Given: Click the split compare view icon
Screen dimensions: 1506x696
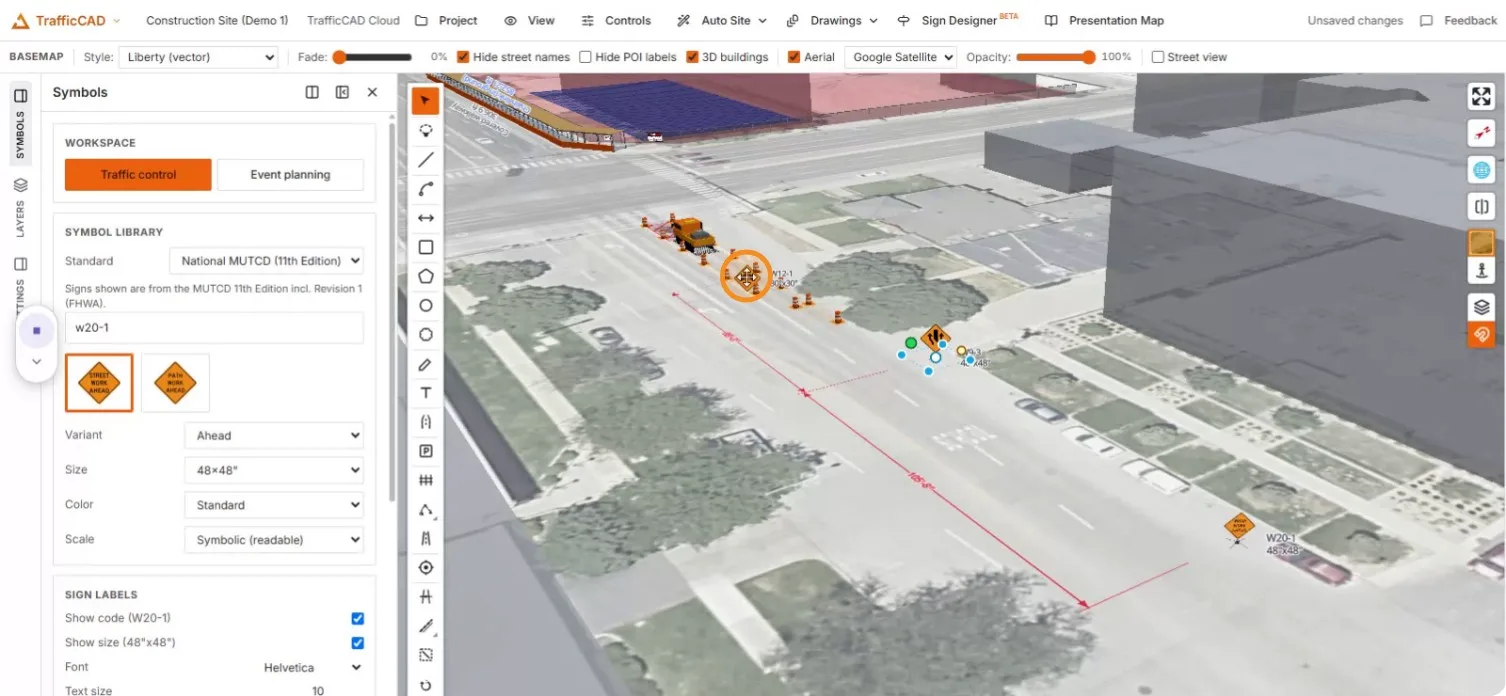Looking at the screenshot, I should (x=1481, y=207).
